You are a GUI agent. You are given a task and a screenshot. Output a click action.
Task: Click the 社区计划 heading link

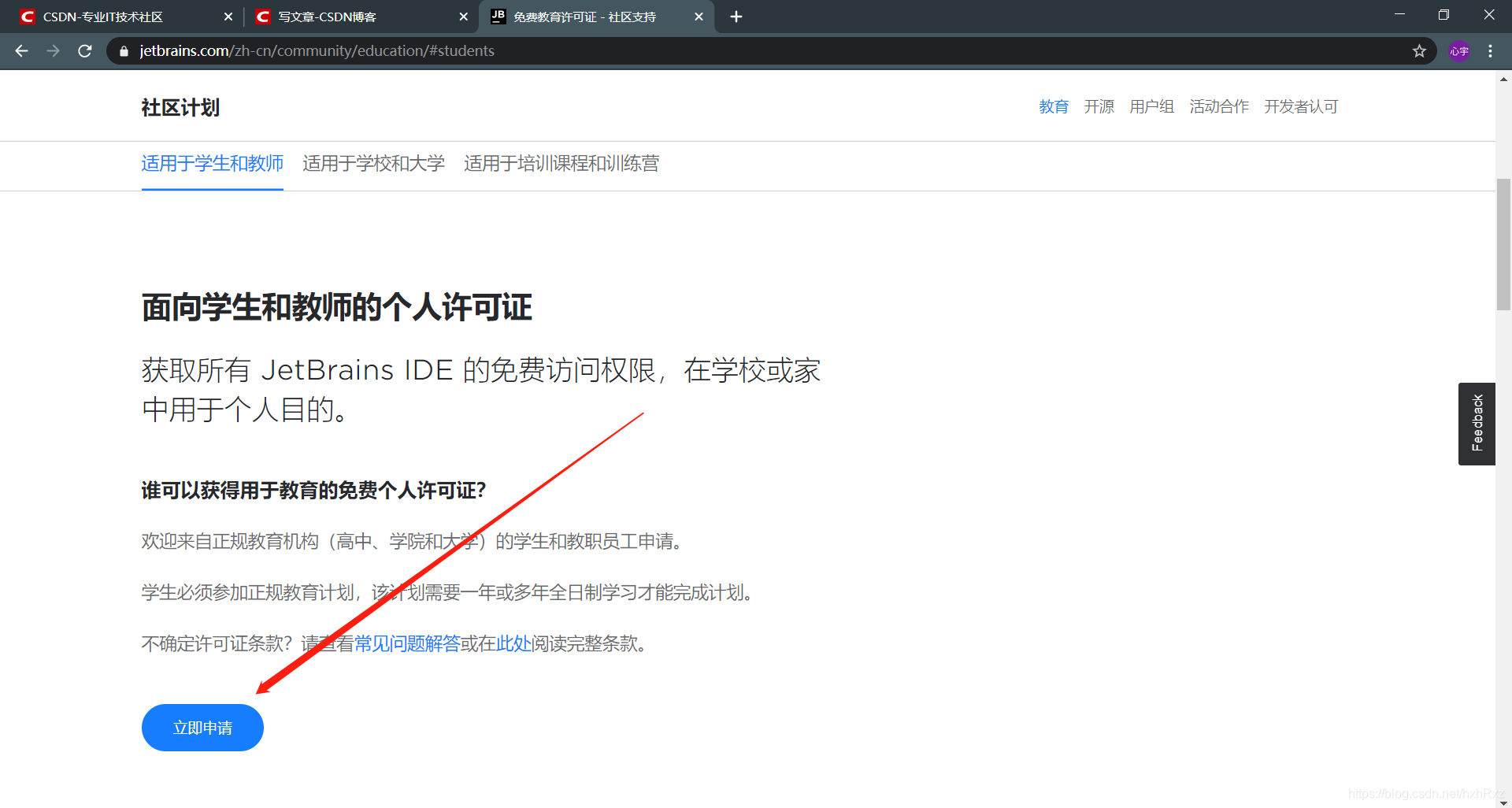coord(180,108)
